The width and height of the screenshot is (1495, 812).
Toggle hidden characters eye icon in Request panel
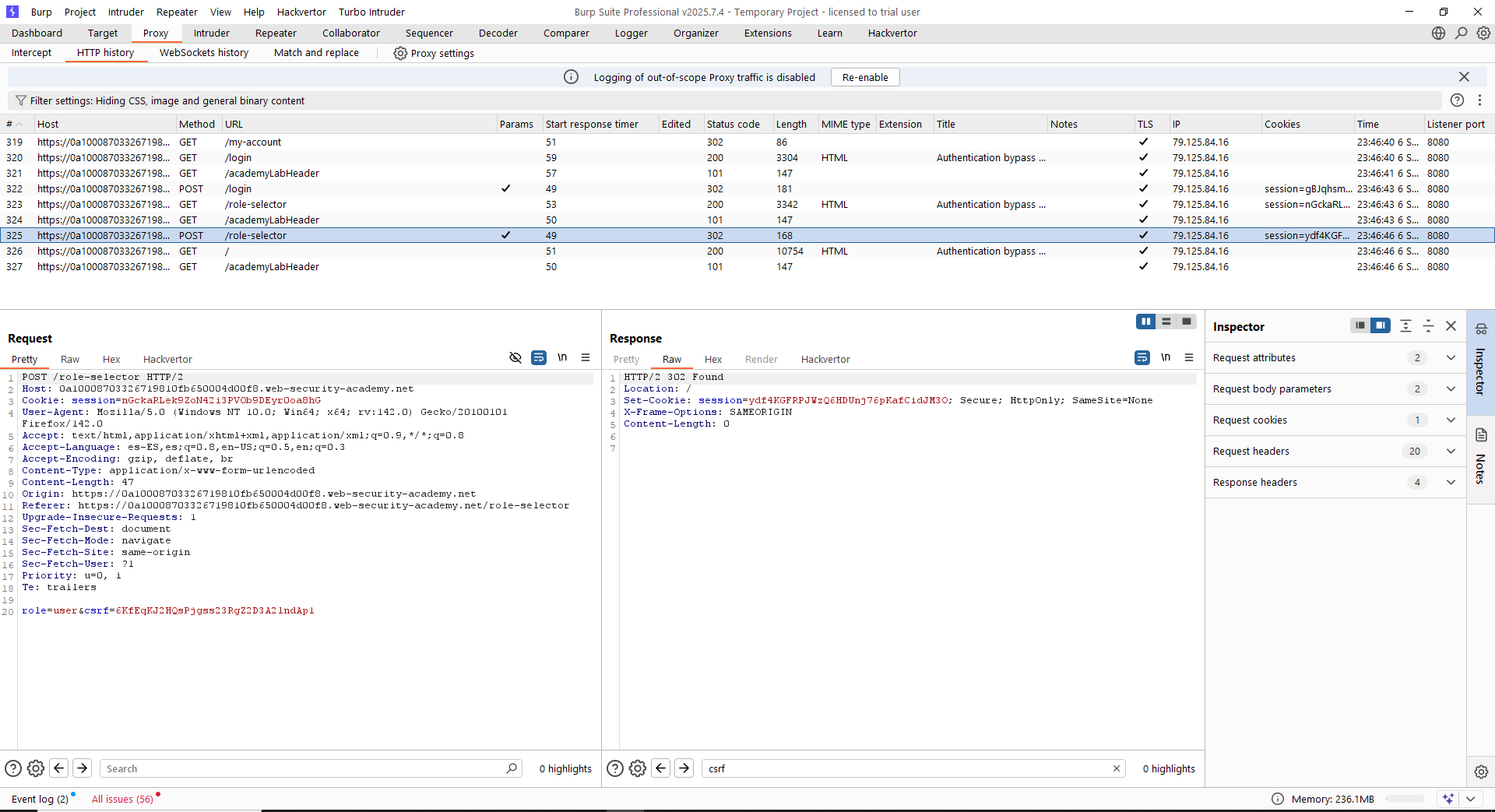(x=515, y=357)
